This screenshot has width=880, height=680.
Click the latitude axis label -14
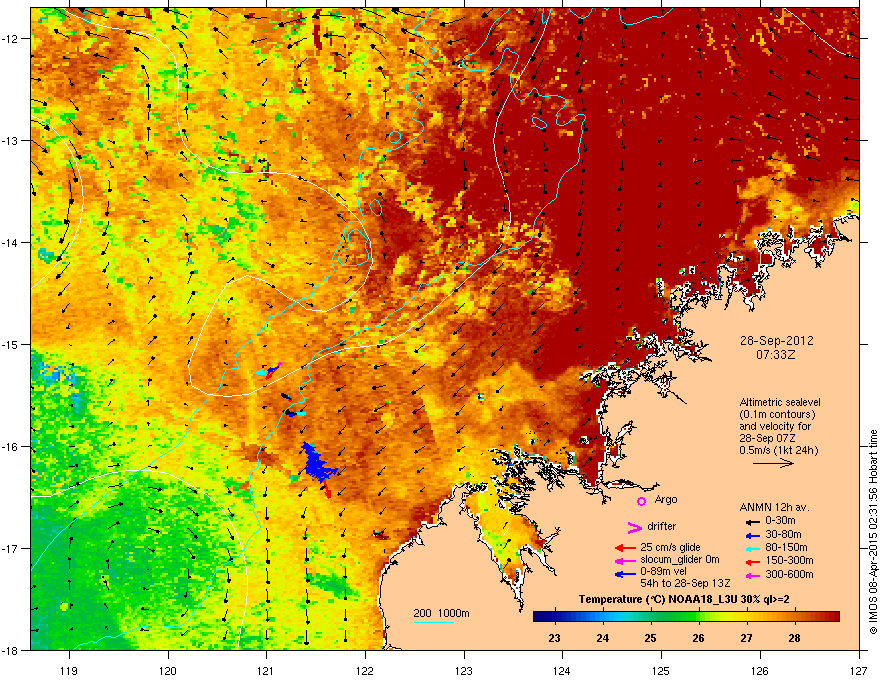point(10,242)
